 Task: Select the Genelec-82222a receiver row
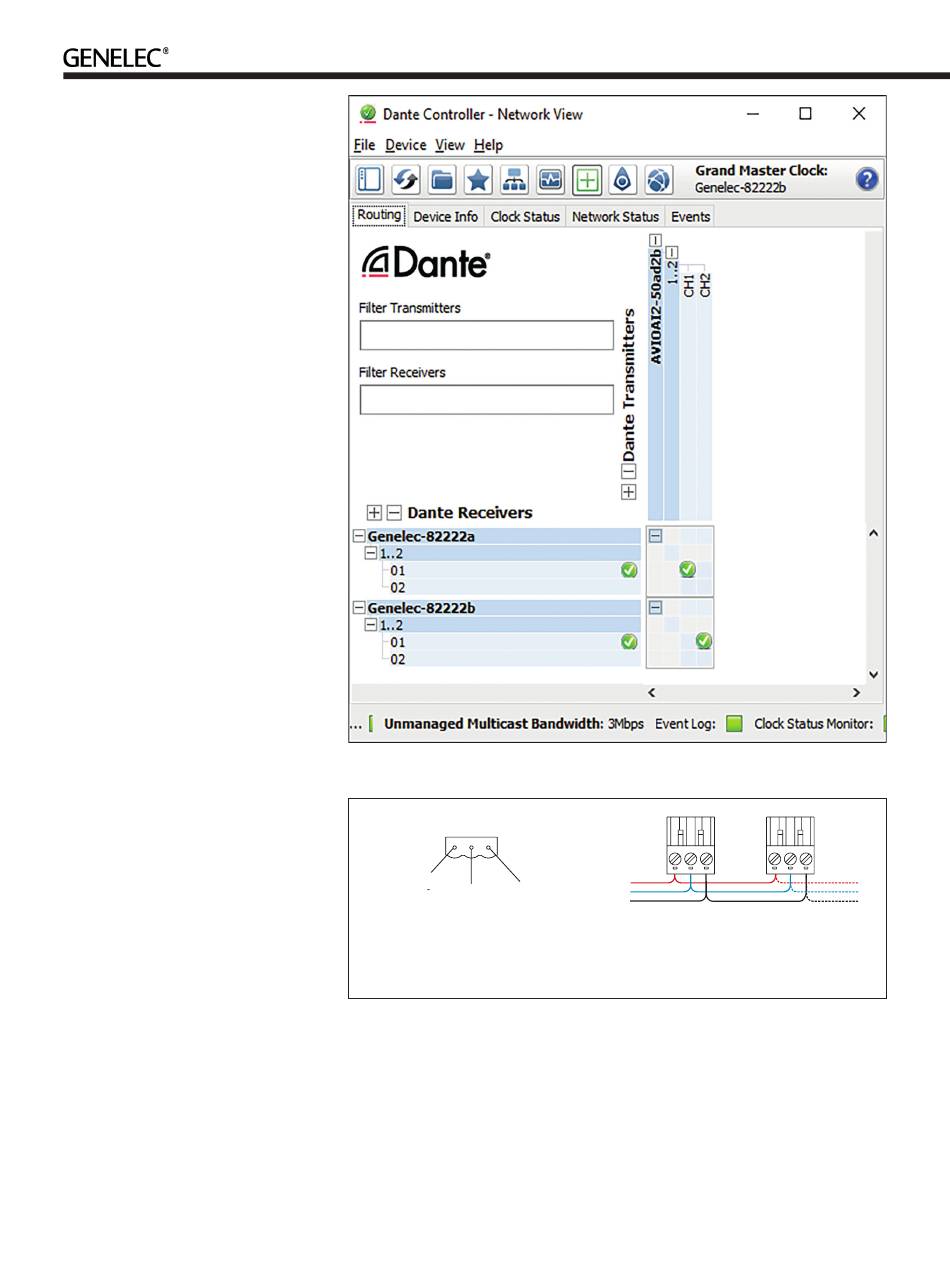[x=497, y=536]
